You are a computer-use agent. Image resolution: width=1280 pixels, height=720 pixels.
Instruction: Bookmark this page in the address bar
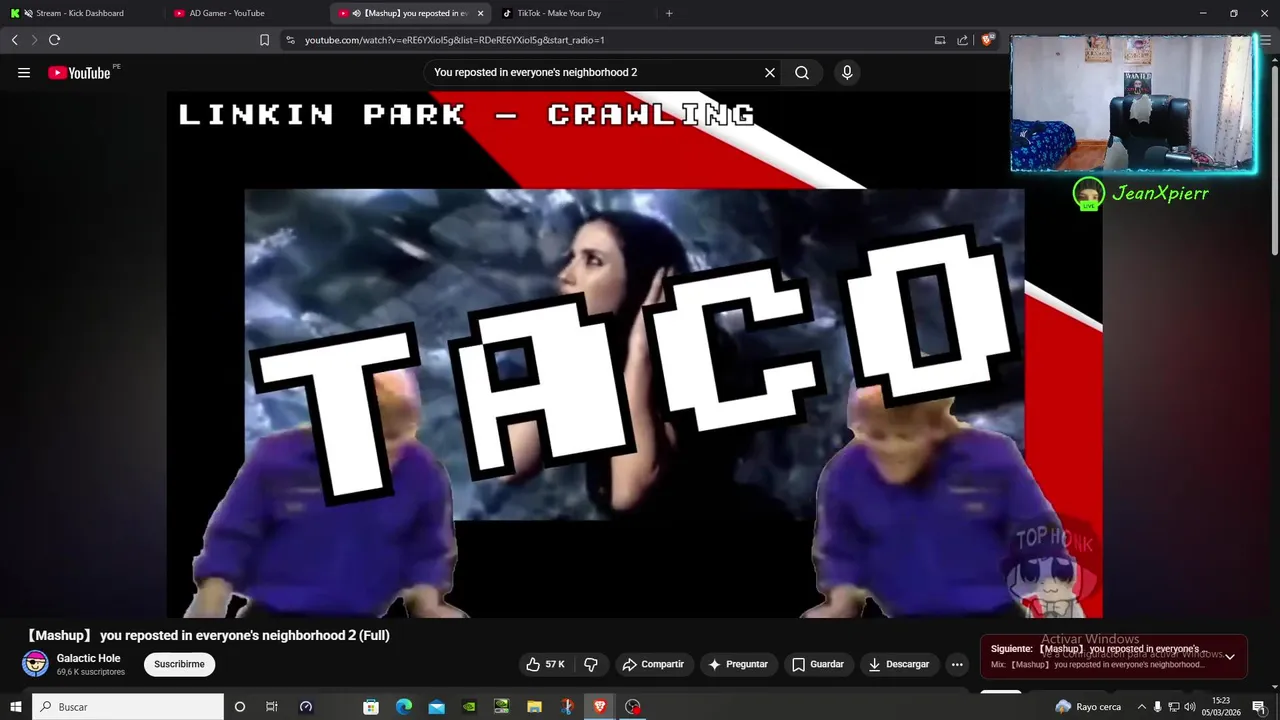click(x=264, y=40)
